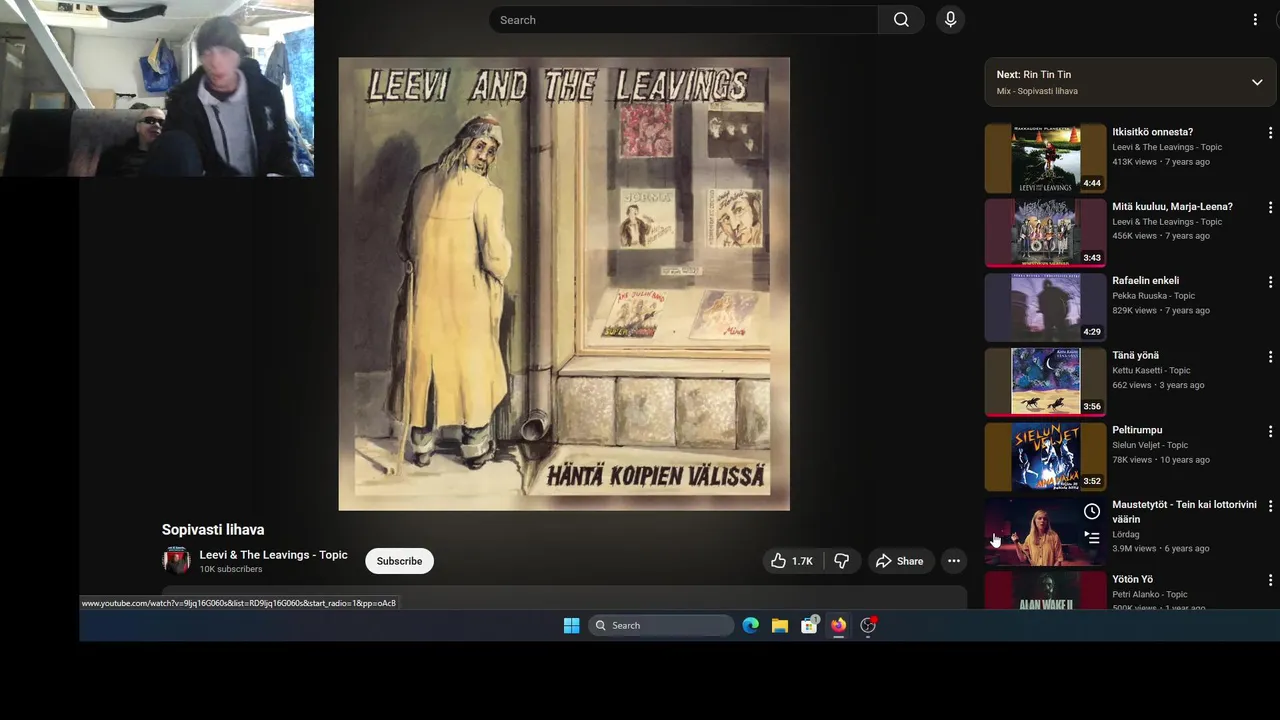
Task: Open options menu for Tänä yönä
Action: coord(1270,356)
